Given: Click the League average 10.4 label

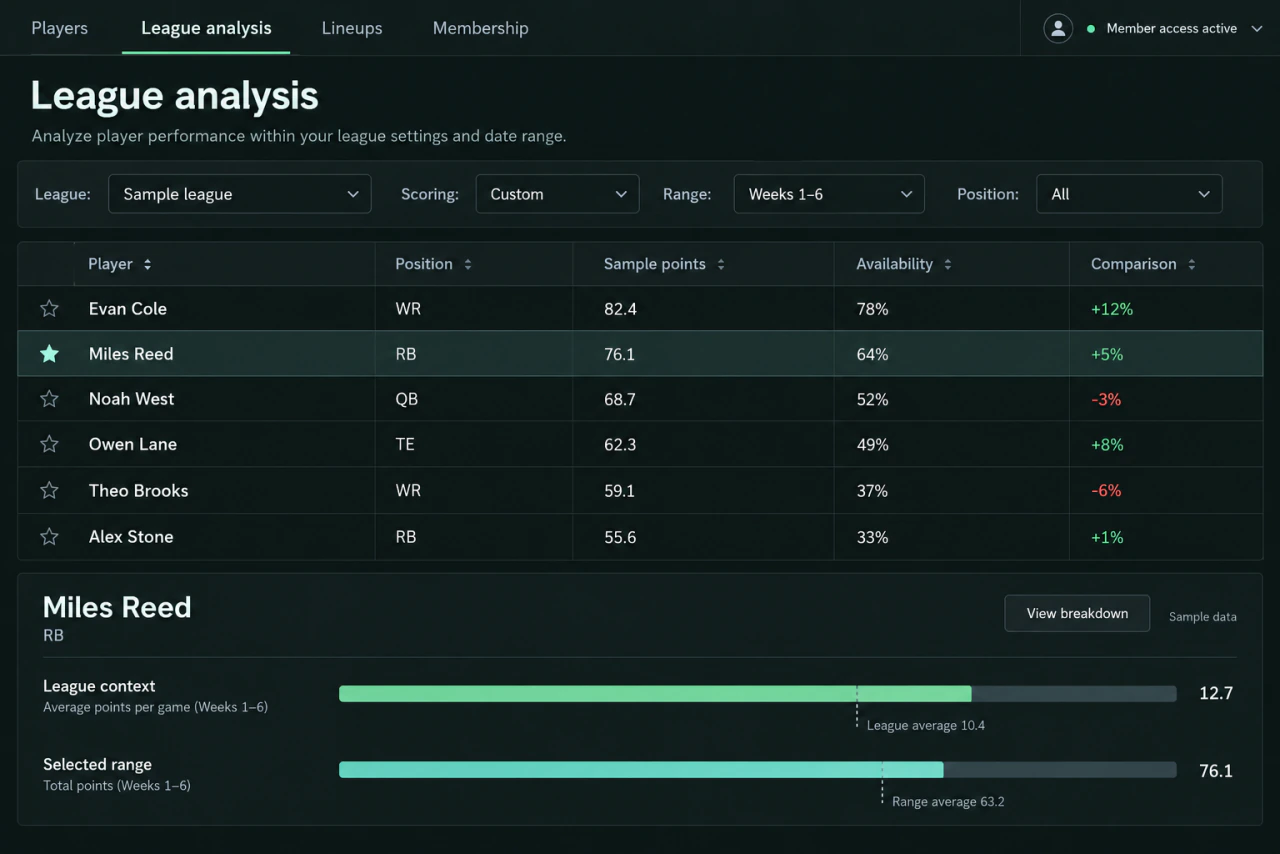Looking at the screenshot, I should coord(926,725).
